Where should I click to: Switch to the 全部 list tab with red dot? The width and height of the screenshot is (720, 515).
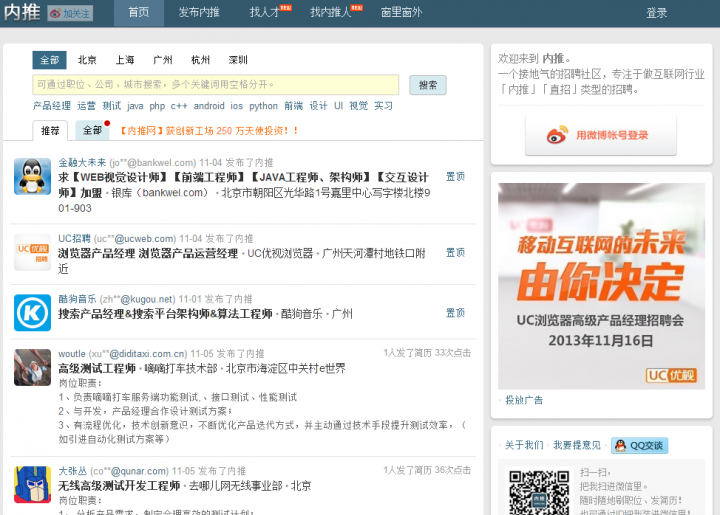point(92,130)
